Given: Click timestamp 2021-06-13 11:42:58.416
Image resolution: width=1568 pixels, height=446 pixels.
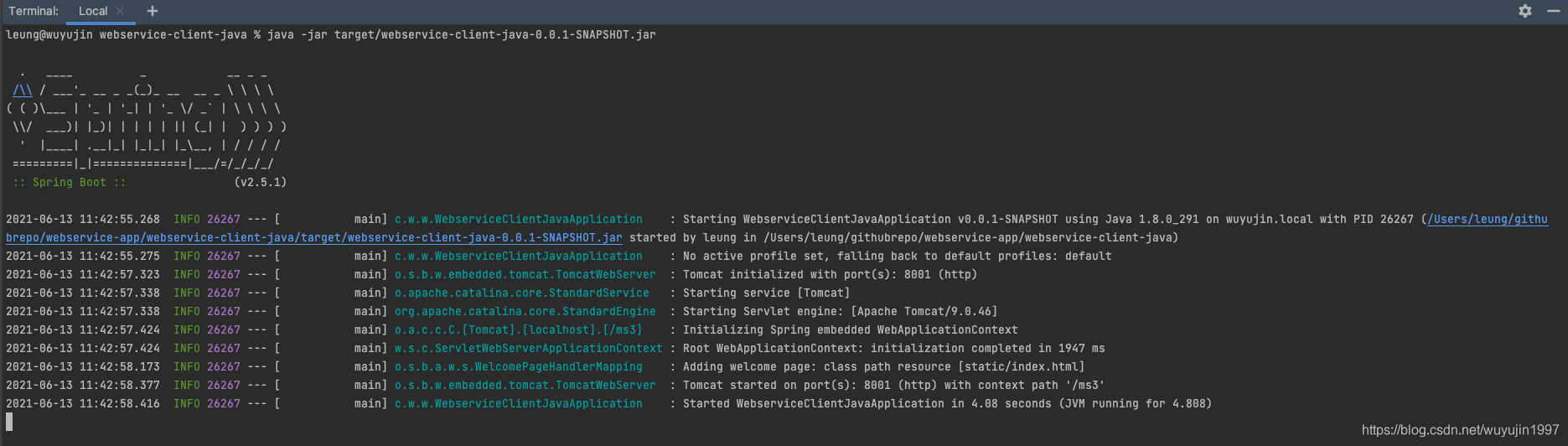Looking at the screenshot, I should click(83, 403).
